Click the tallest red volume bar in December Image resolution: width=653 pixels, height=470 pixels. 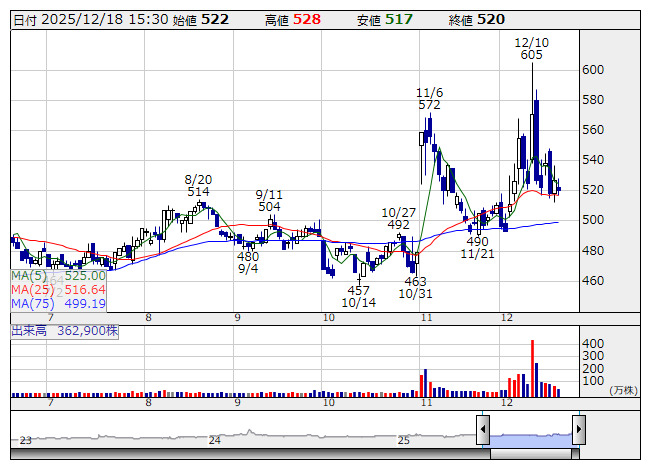(532, 368)
